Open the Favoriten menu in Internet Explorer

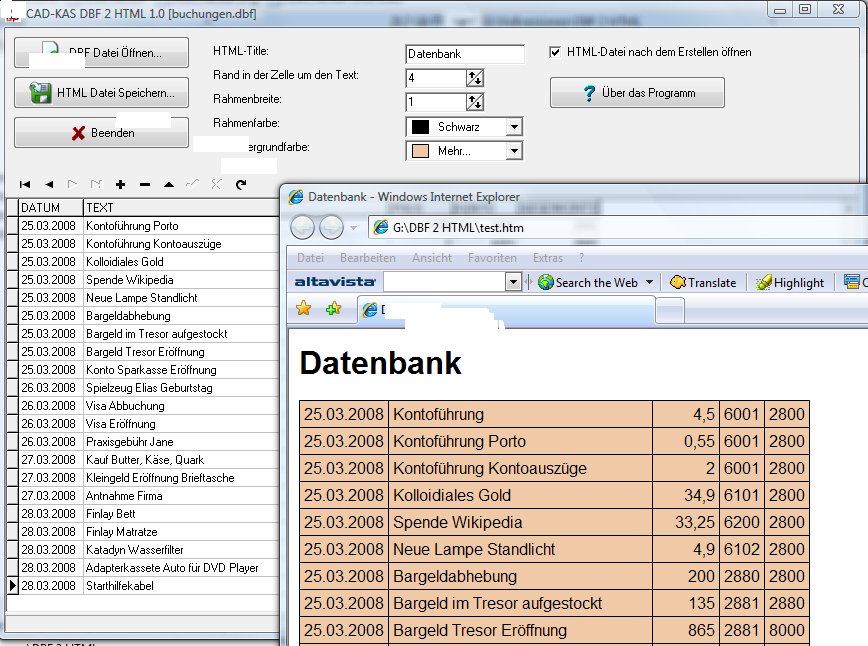[x=492, y=258]
